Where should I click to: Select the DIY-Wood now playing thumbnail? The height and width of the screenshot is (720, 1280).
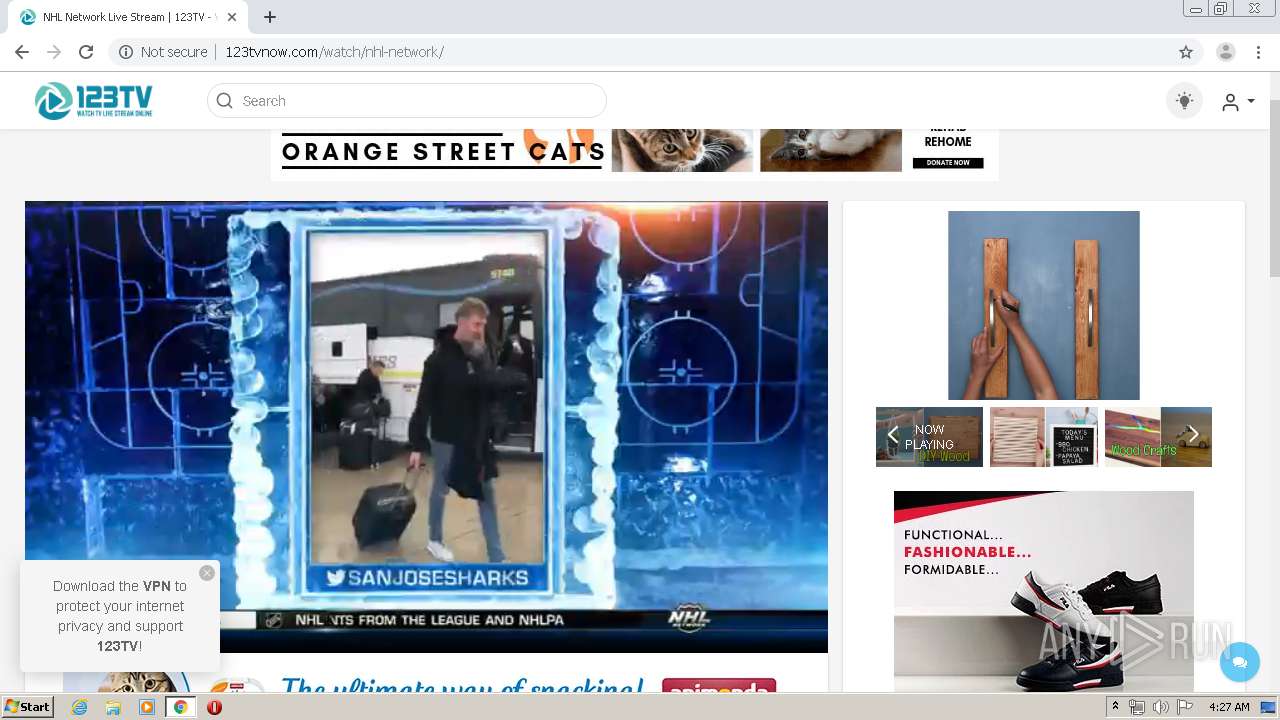point(929,437)
